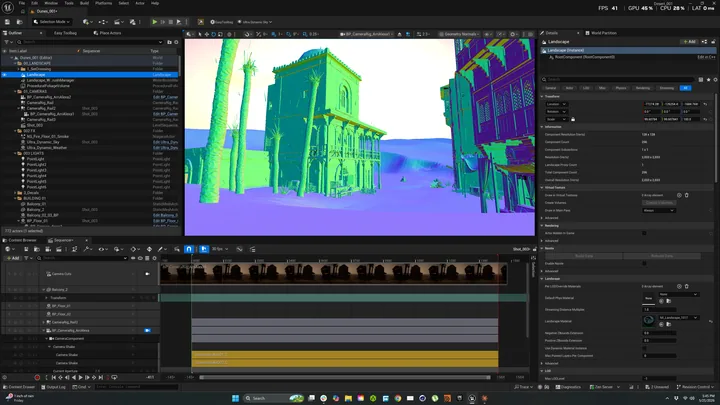Collapse the Transform section in Details
The height and width of the screenshot is (405, 720).
542,96
